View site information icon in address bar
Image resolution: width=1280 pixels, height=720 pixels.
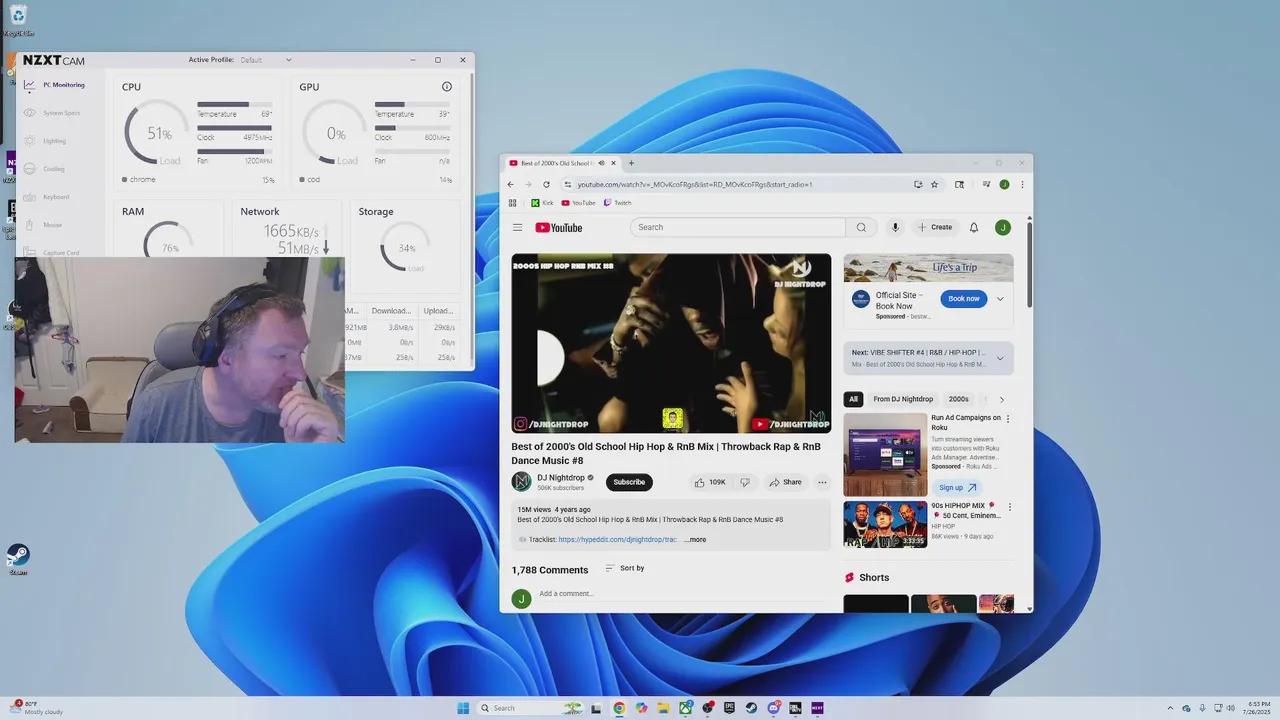(567, 184)
